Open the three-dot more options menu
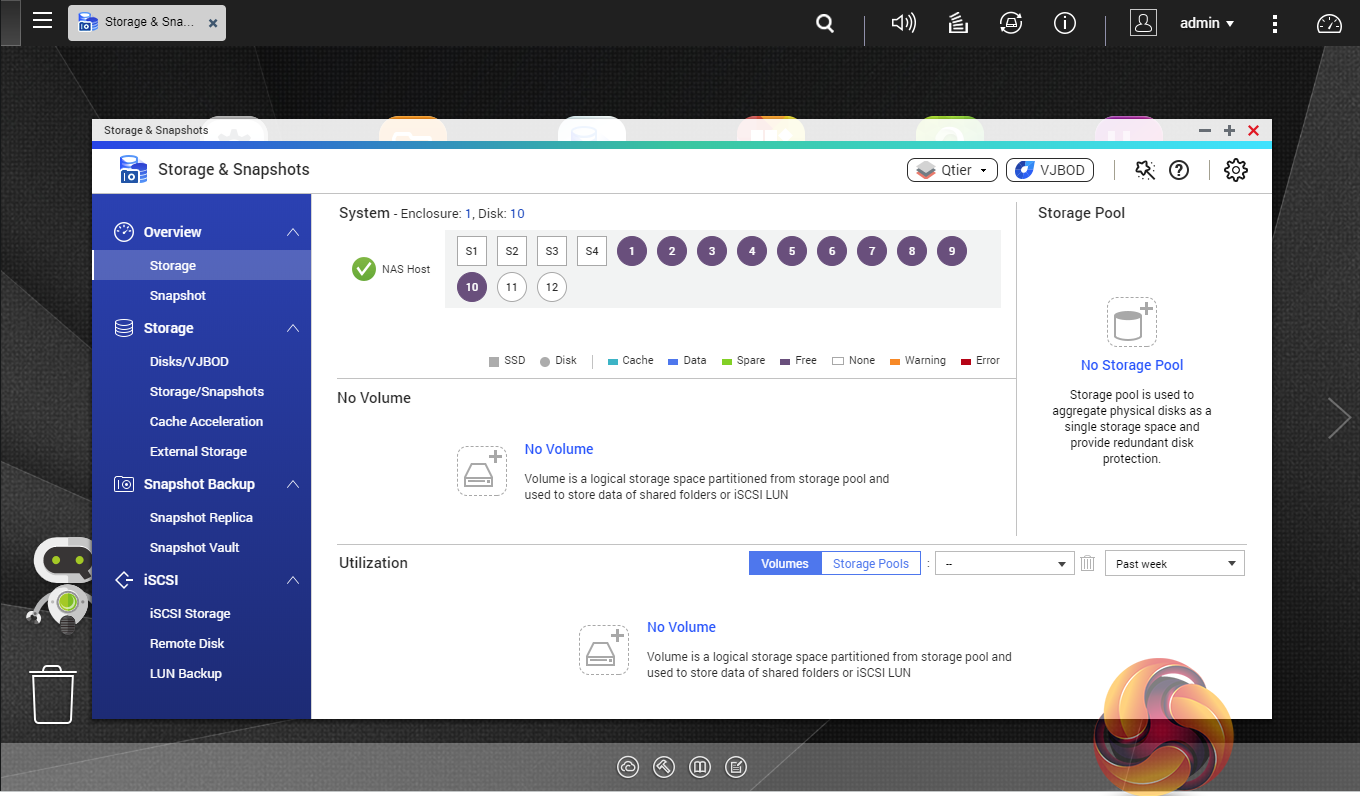Viewport: 1360px width, 796px height. pyautogui.click(x=1274, y=23)
